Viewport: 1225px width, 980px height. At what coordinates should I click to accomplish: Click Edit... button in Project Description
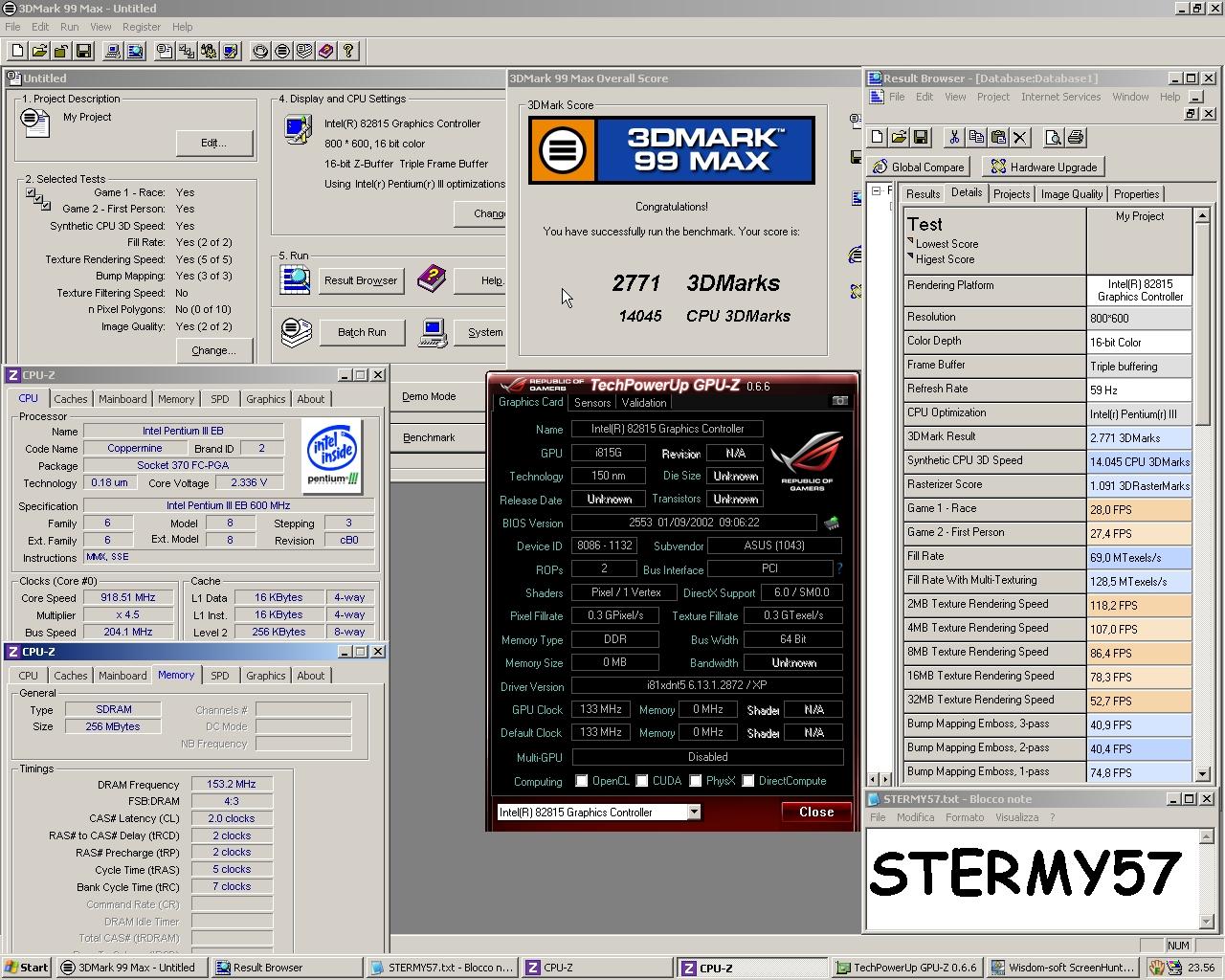(x=214, y=143)
